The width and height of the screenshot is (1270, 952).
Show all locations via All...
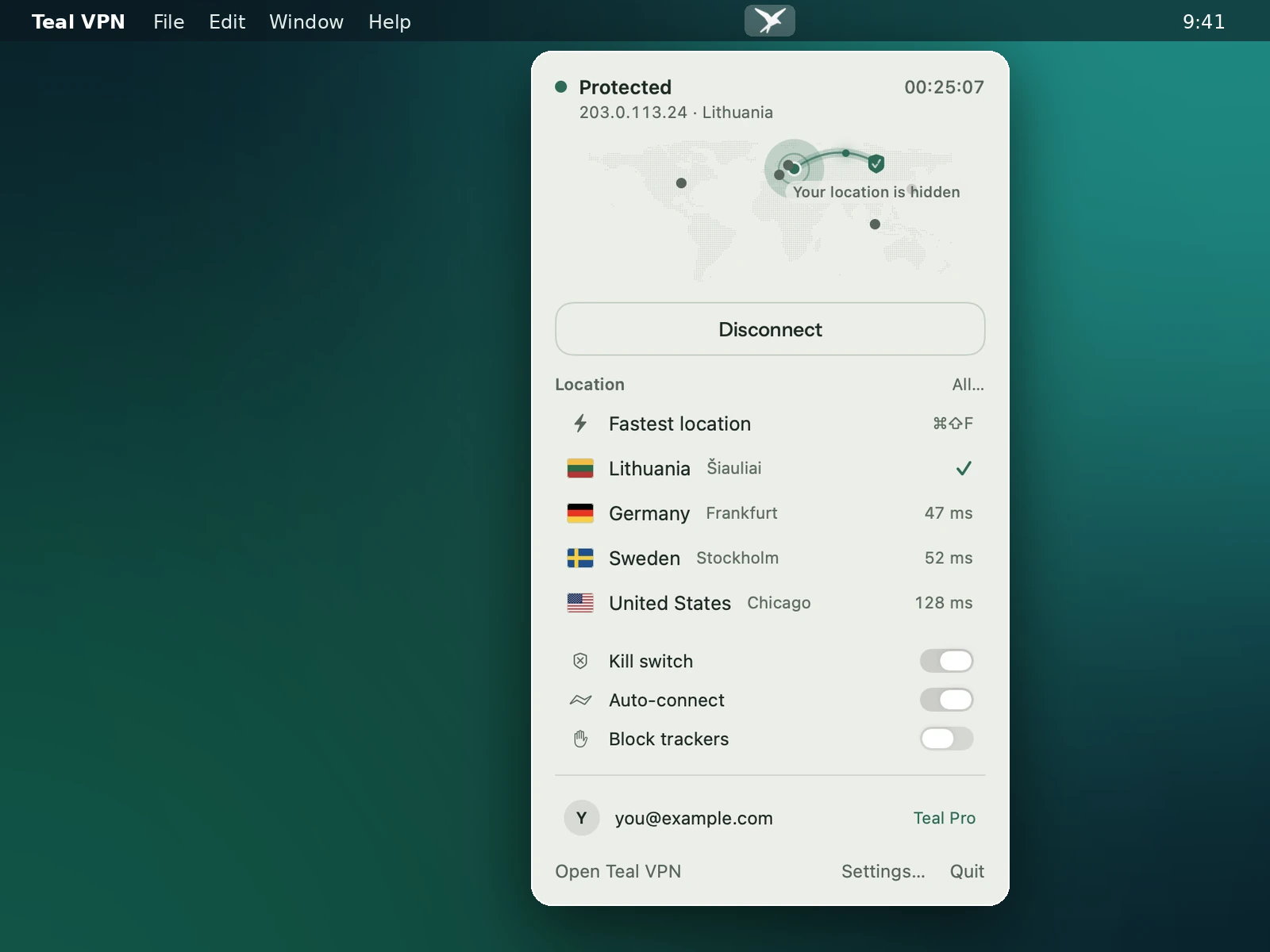968,385
